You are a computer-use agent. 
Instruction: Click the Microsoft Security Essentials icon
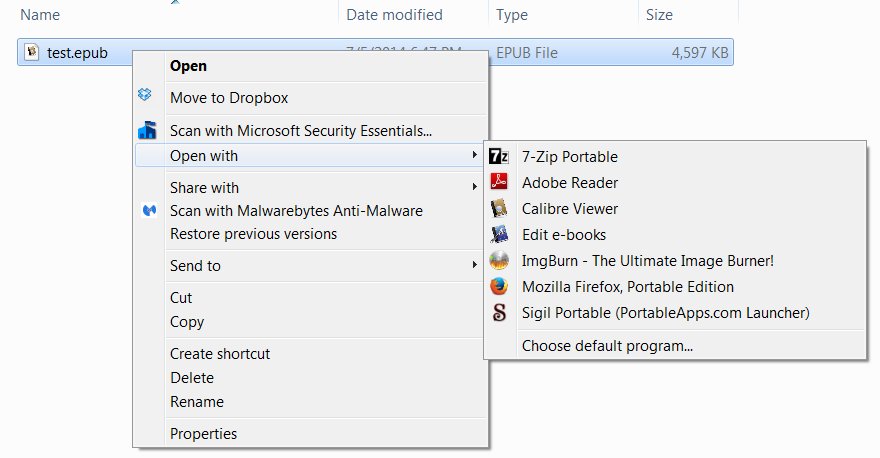point(147,130)
